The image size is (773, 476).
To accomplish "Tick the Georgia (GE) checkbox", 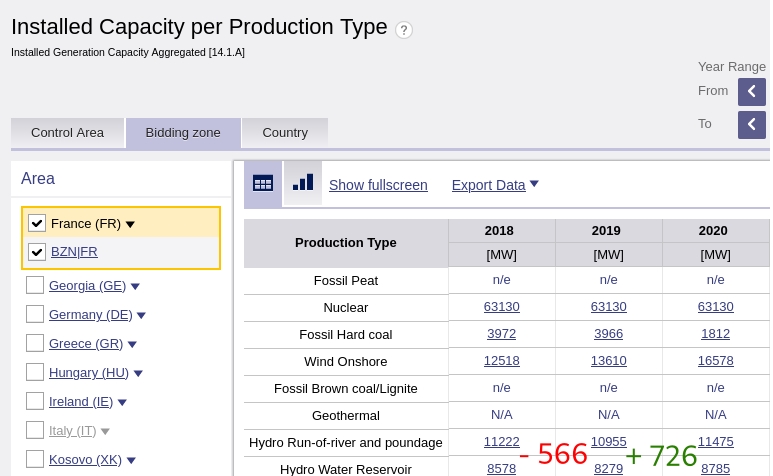I will click(x=35, y=285).
